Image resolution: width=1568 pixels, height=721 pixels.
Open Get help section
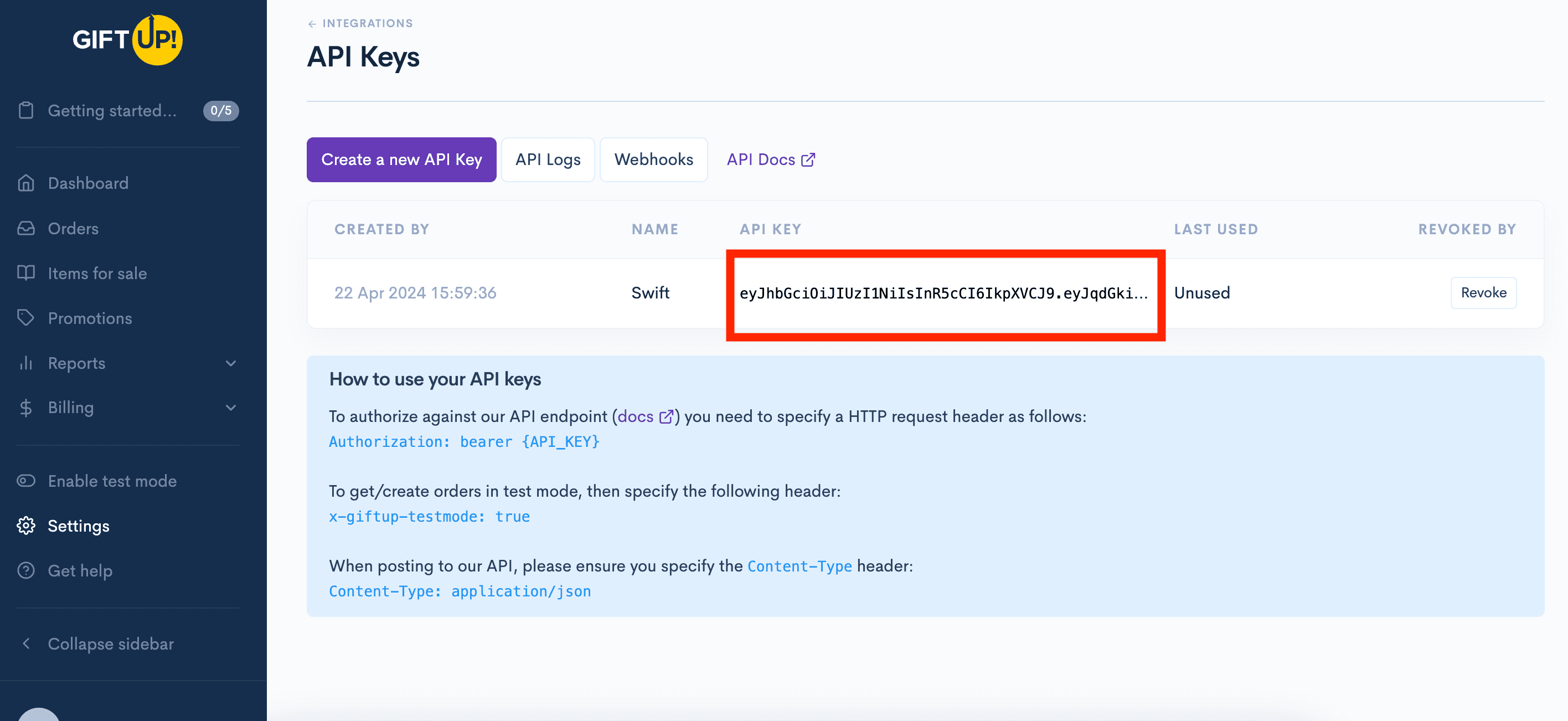80,570
